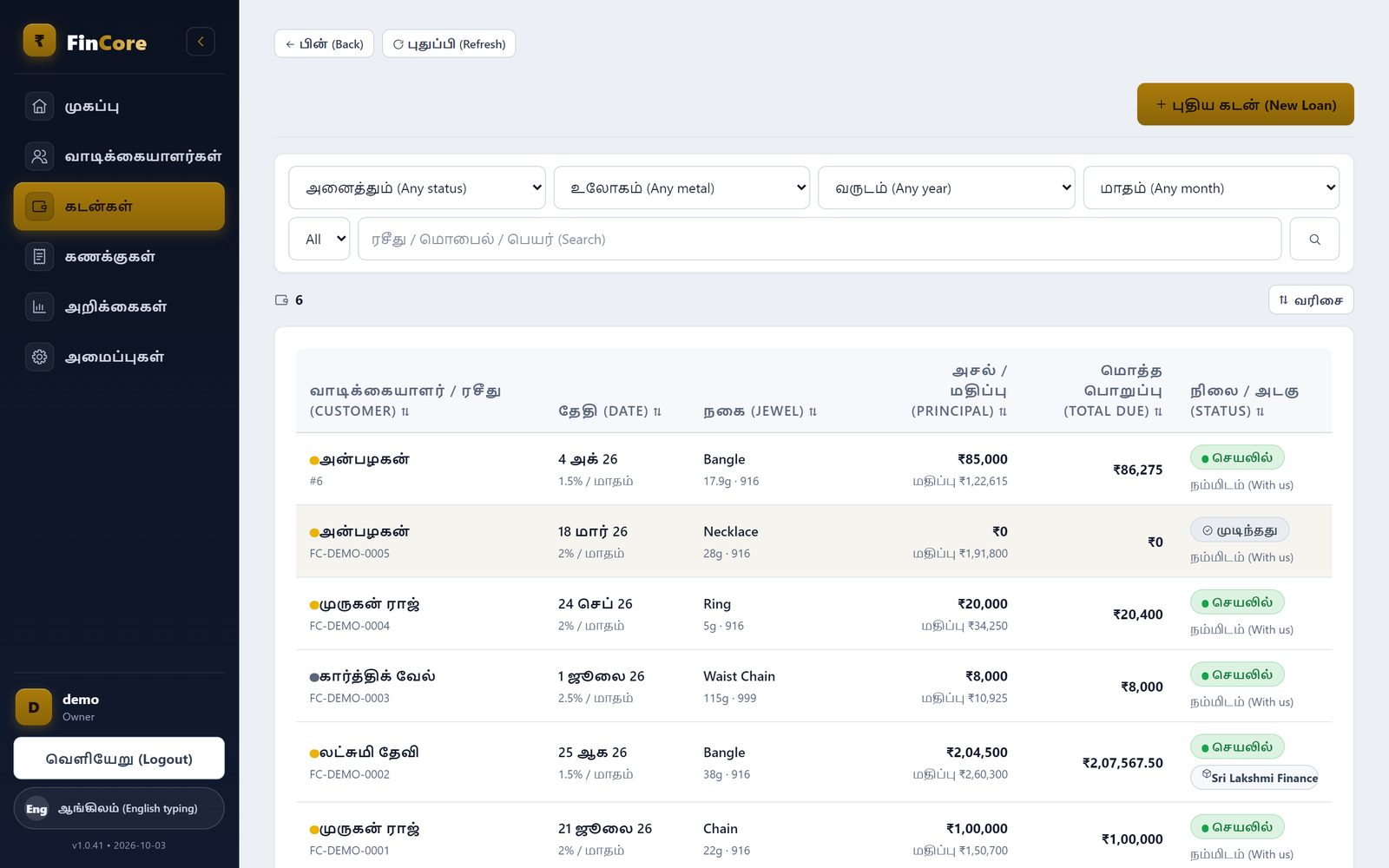Go to வாடிக்கையாளர்கள் customers section
This screenshot has height=868, width=1389.
tap(119, 156)
